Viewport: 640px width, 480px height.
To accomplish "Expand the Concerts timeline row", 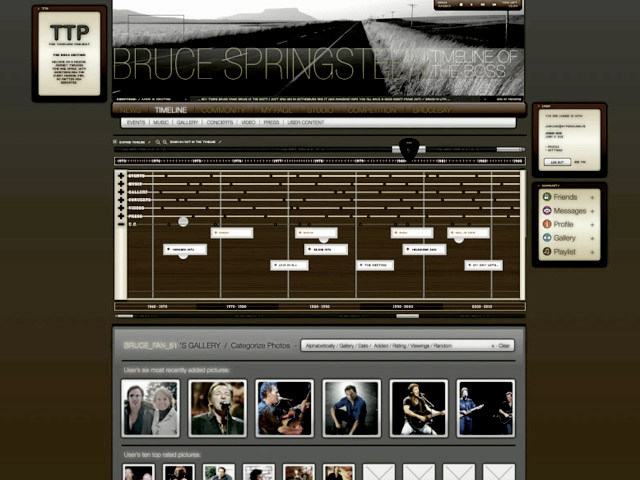I will click(121, 200).
